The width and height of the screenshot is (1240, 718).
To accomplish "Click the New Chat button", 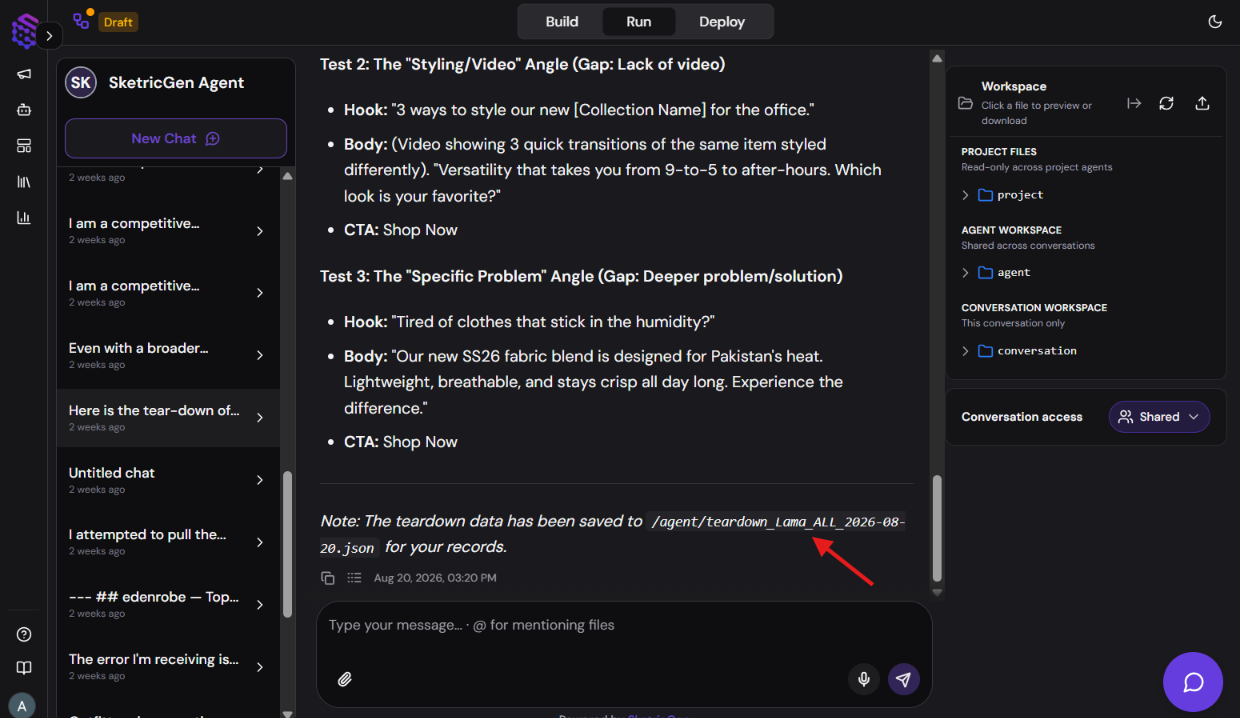I will (x=176, y=139).
